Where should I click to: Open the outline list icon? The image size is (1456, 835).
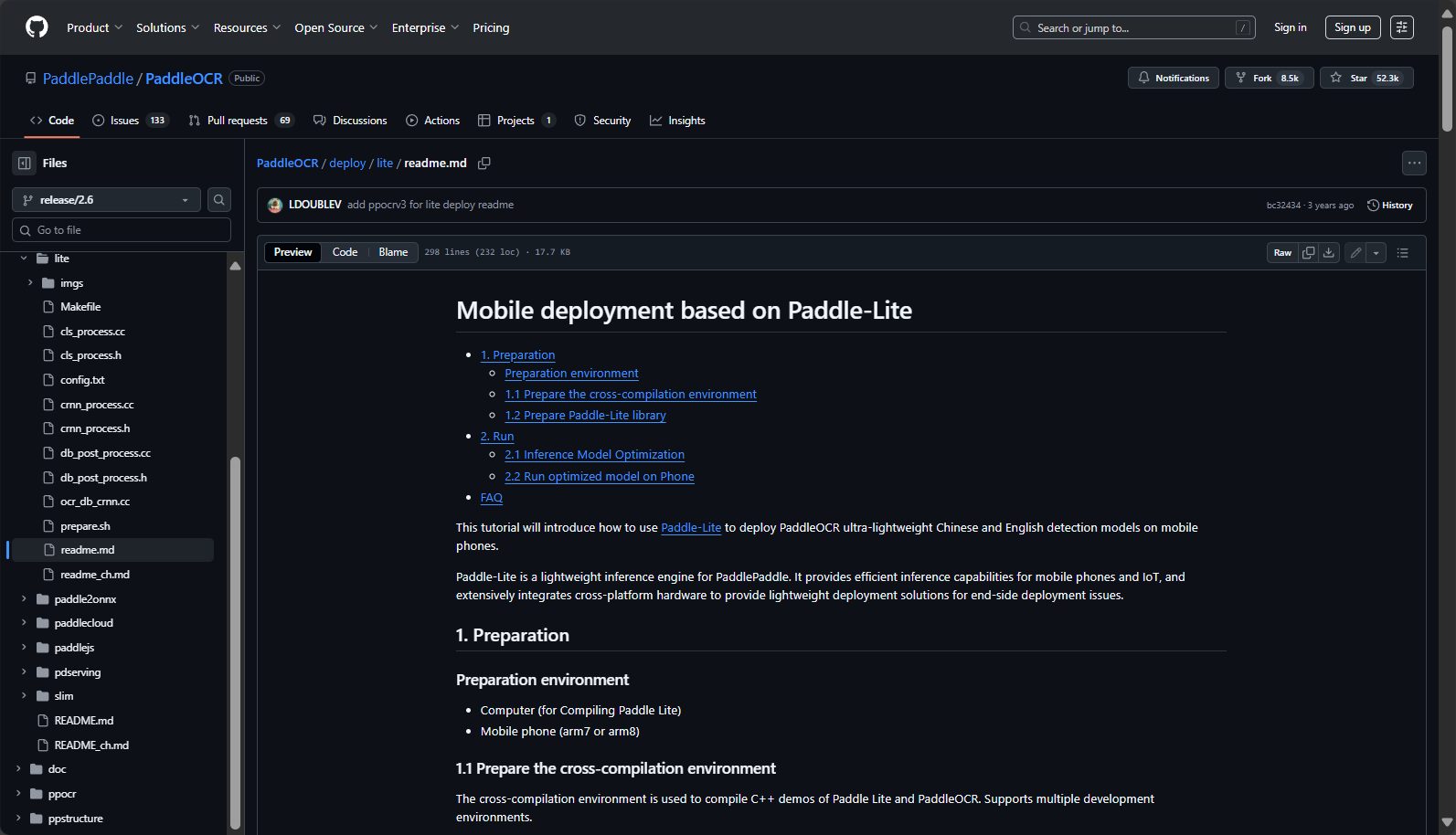coord(1403,253)
